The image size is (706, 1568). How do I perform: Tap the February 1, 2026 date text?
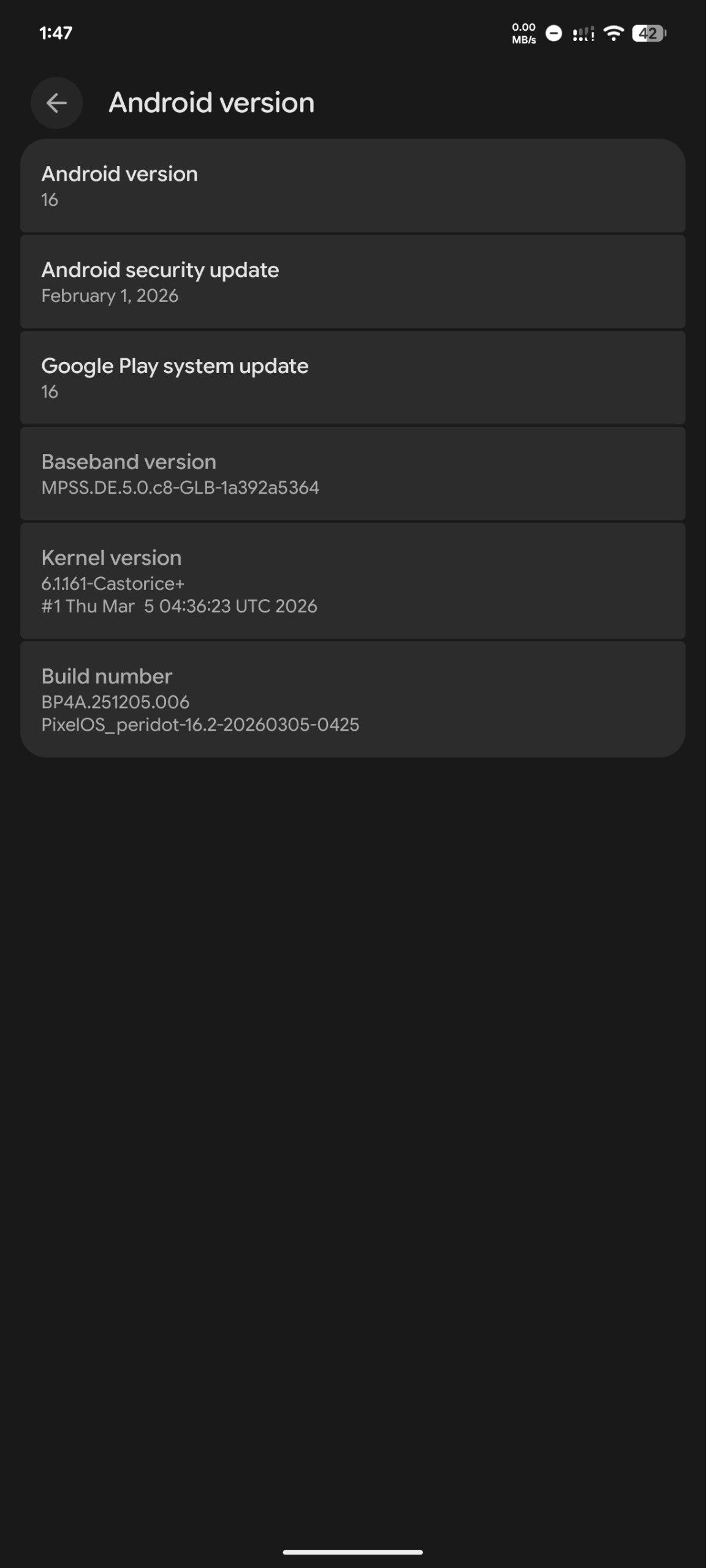tap(110, 296)
